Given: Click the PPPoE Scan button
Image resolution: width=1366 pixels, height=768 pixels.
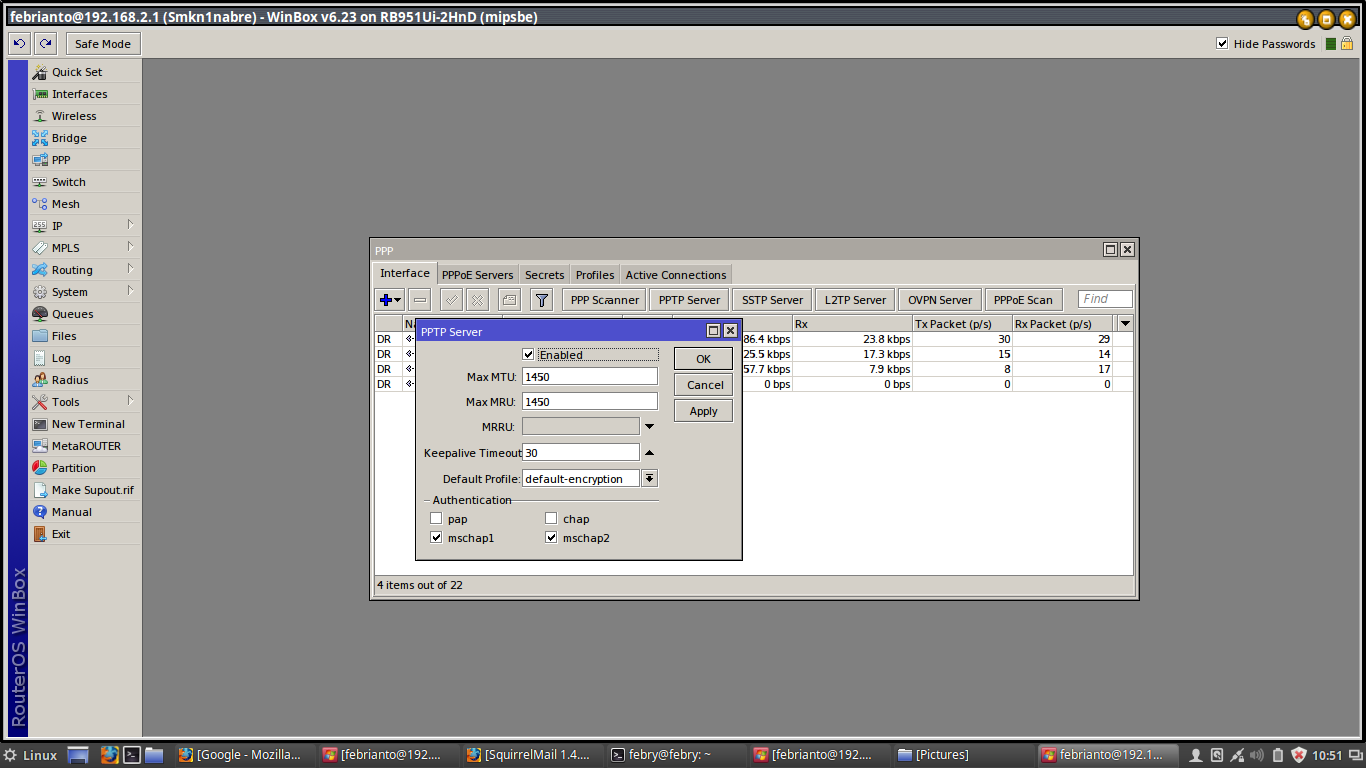Looking at the screenshot, I should tap(1023, 300).
